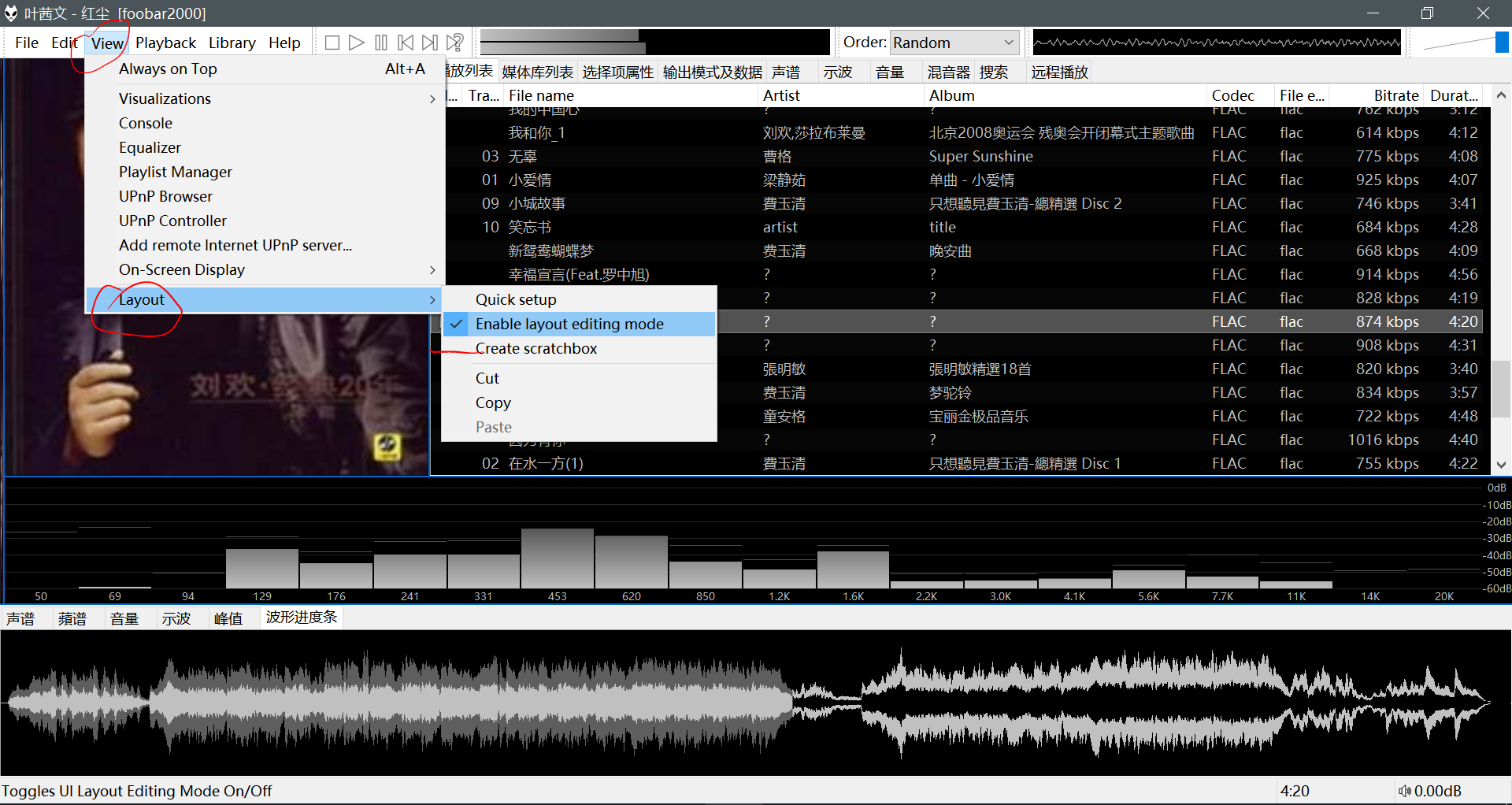This screenshot has width=1512, height=805.
Task: Click the Stop playback icon
Action: coord(332,42)
